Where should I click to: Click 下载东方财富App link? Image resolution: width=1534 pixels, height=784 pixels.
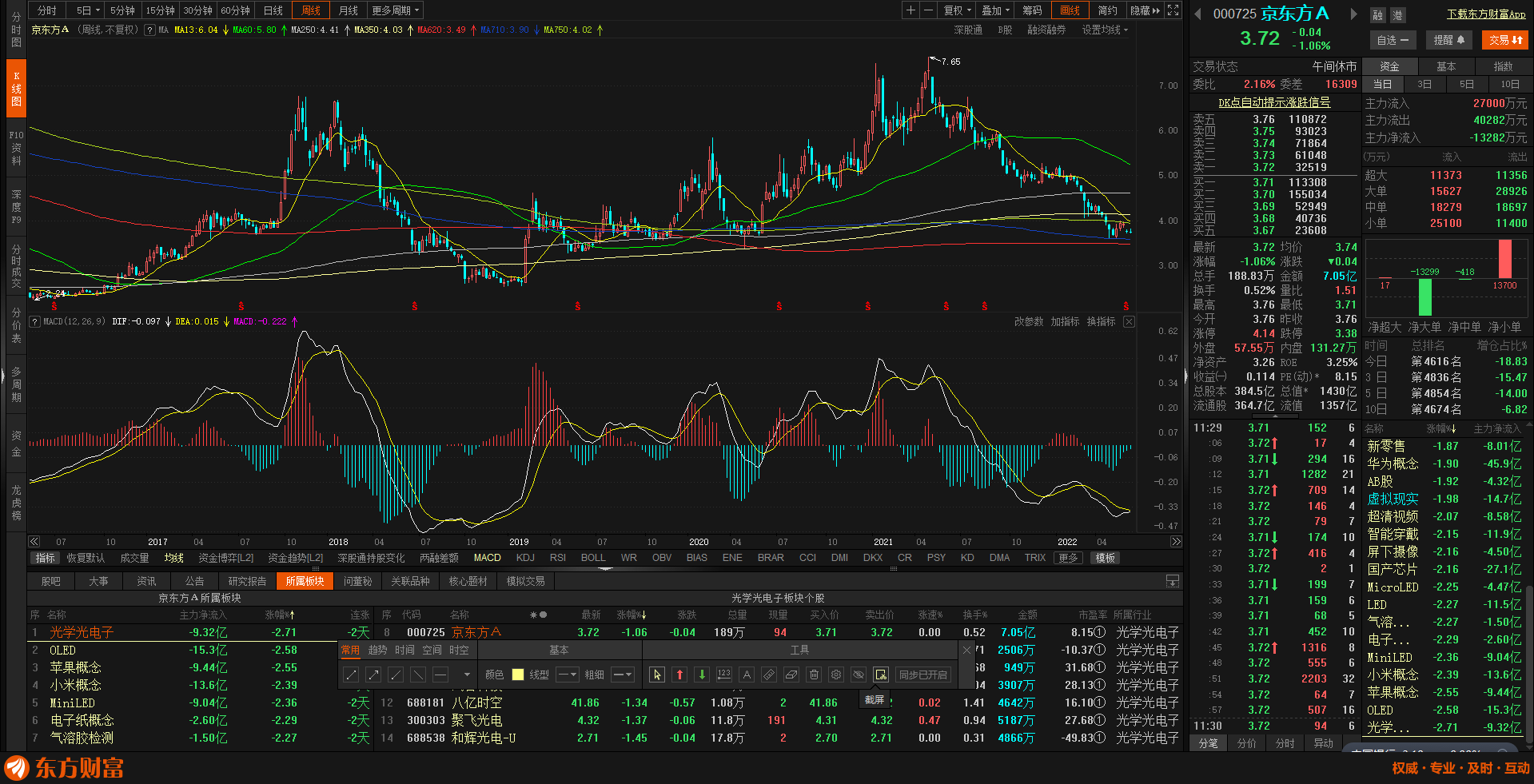(1486, 14)
